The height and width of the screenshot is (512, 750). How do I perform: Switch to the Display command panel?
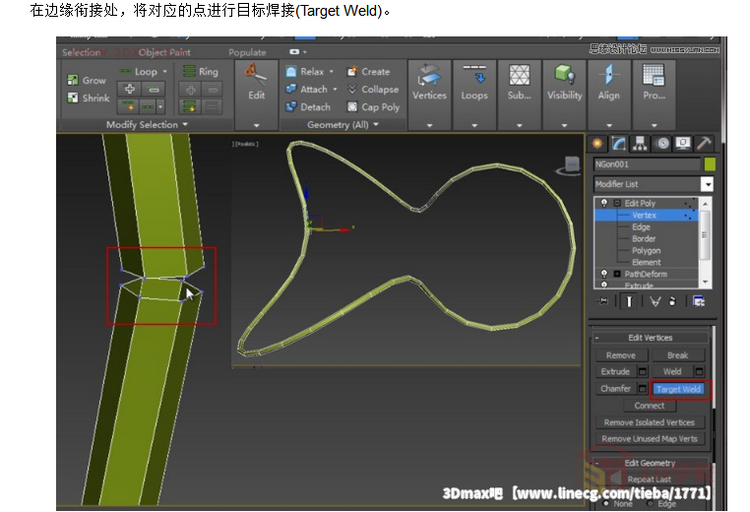[683, 144]
